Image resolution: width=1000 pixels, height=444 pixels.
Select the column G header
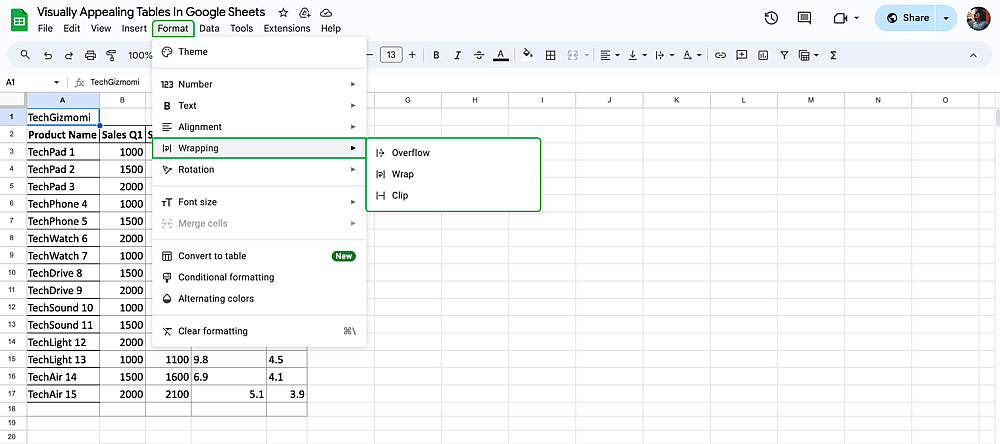coord(408,100)
